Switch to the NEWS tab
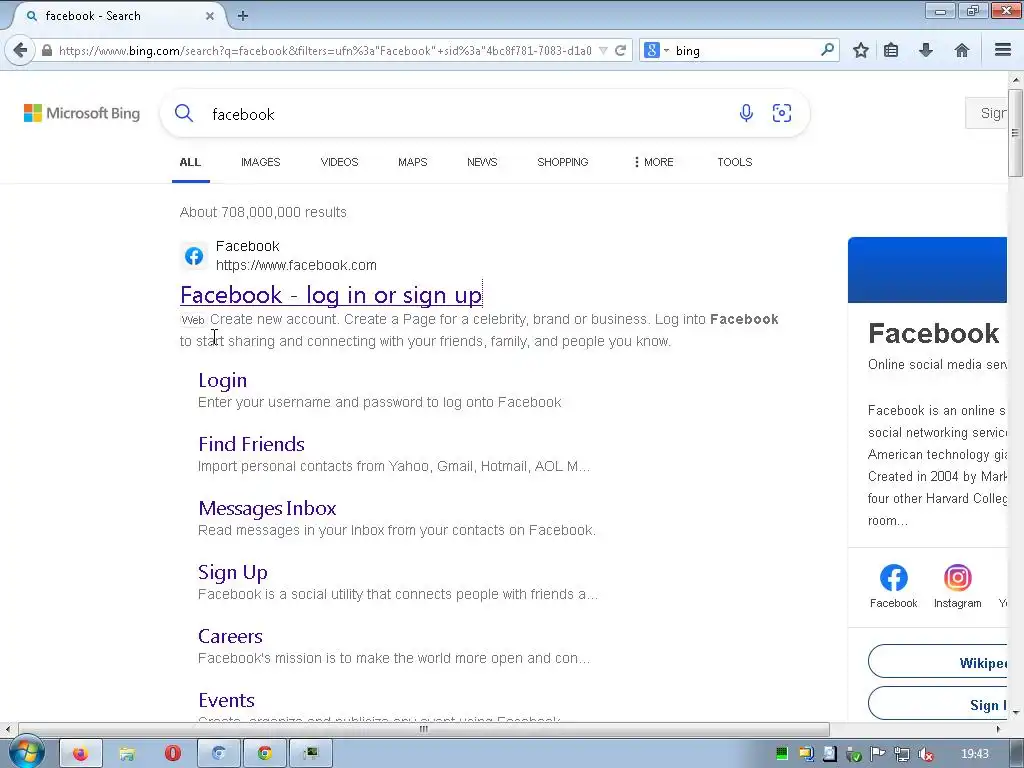Image resolution: width=1024 pixels, height=768 pixels. pyautogui.click(x=482, y=162)
